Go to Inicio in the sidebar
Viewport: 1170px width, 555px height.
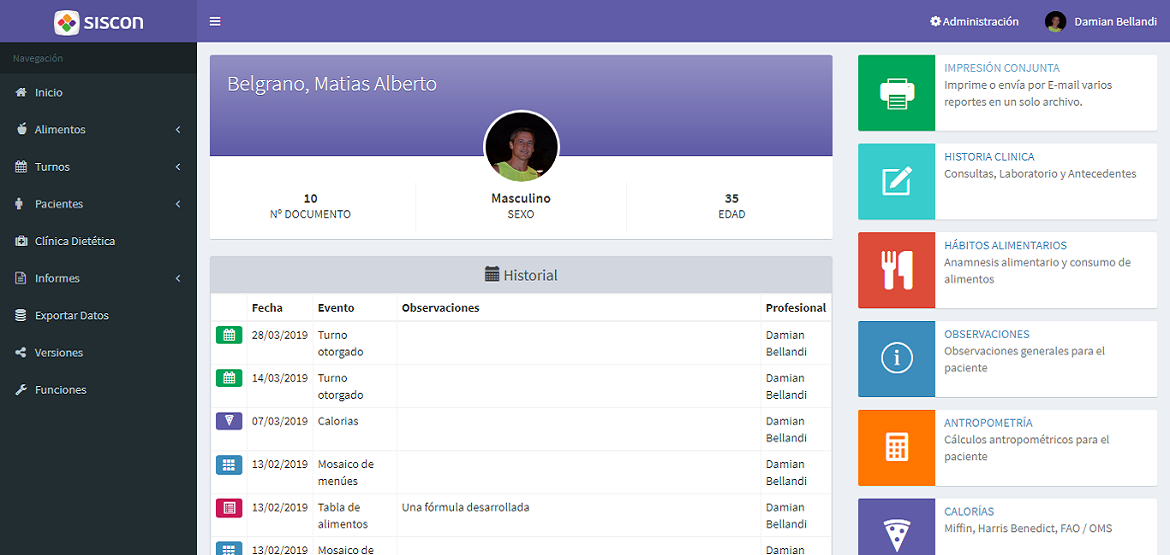(48, 93)
